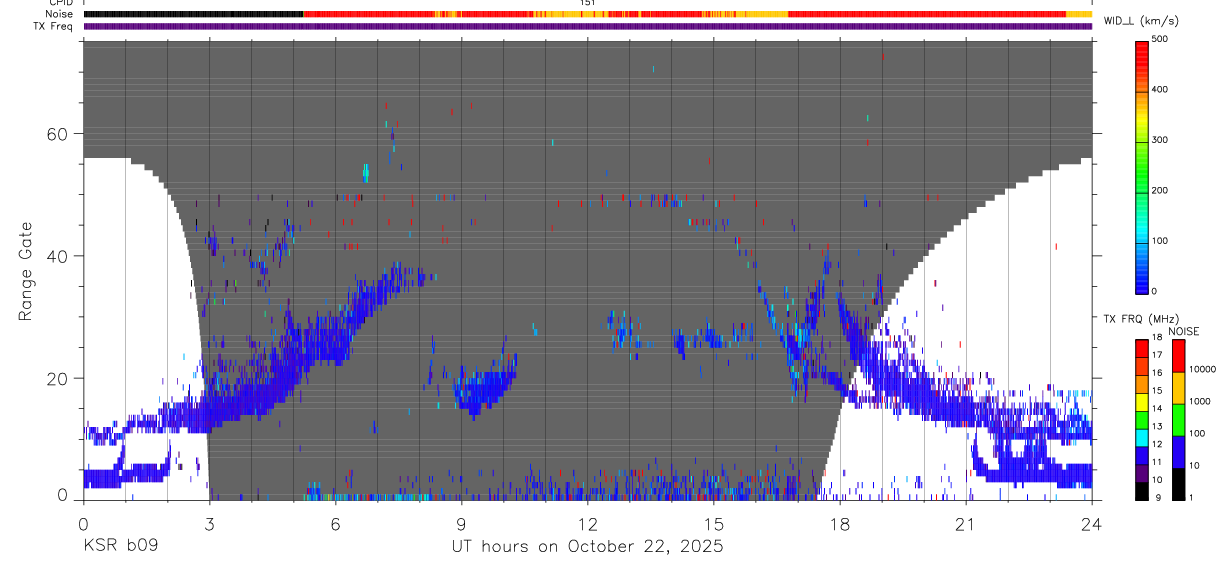The image size is (1228, 567).
Task: Select the "12" UT hour axis tick label
Action: click(588, 523)
